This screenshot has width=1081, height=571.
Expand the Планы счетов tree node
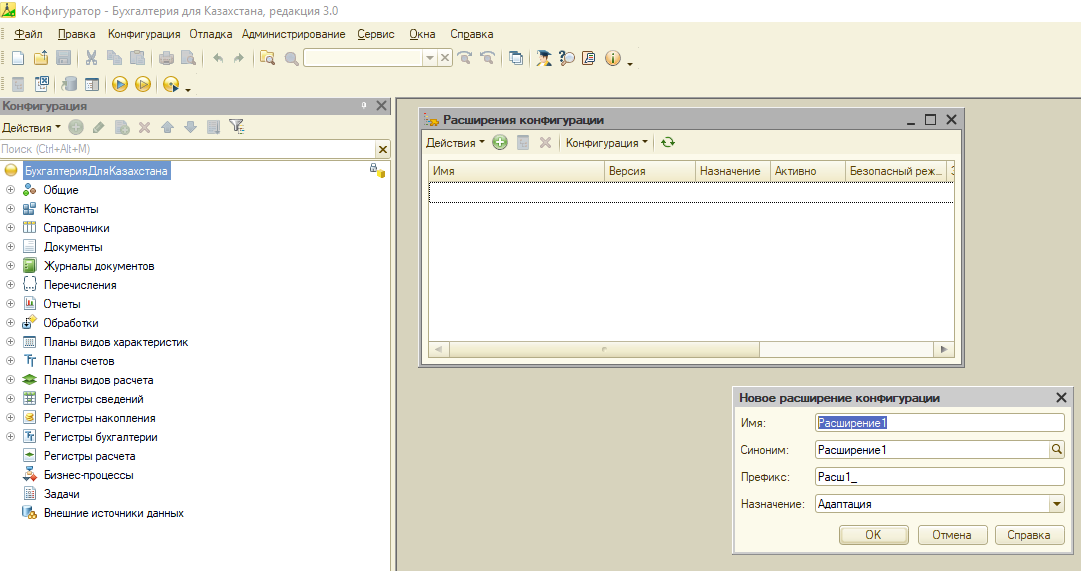[x=10, y=361]
